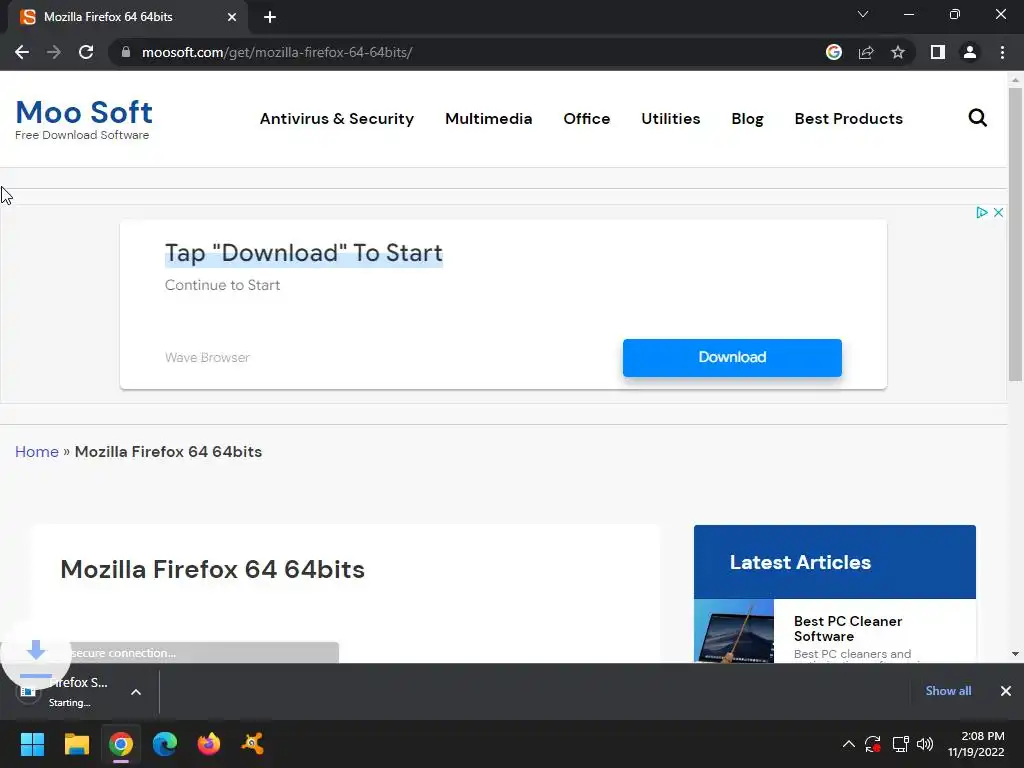Click the Wave Browser advertiser label
The width and height of the screenshot is (1024, 768).
point(207,357)
